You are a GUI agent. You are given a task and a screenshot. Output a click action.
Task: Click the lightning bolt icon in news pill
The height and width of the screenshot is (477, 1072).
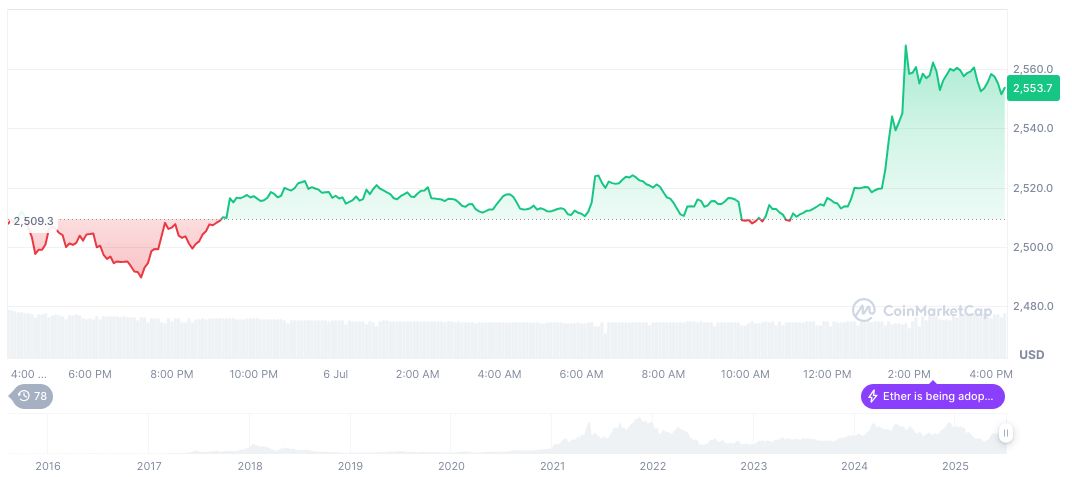(873, 397)
